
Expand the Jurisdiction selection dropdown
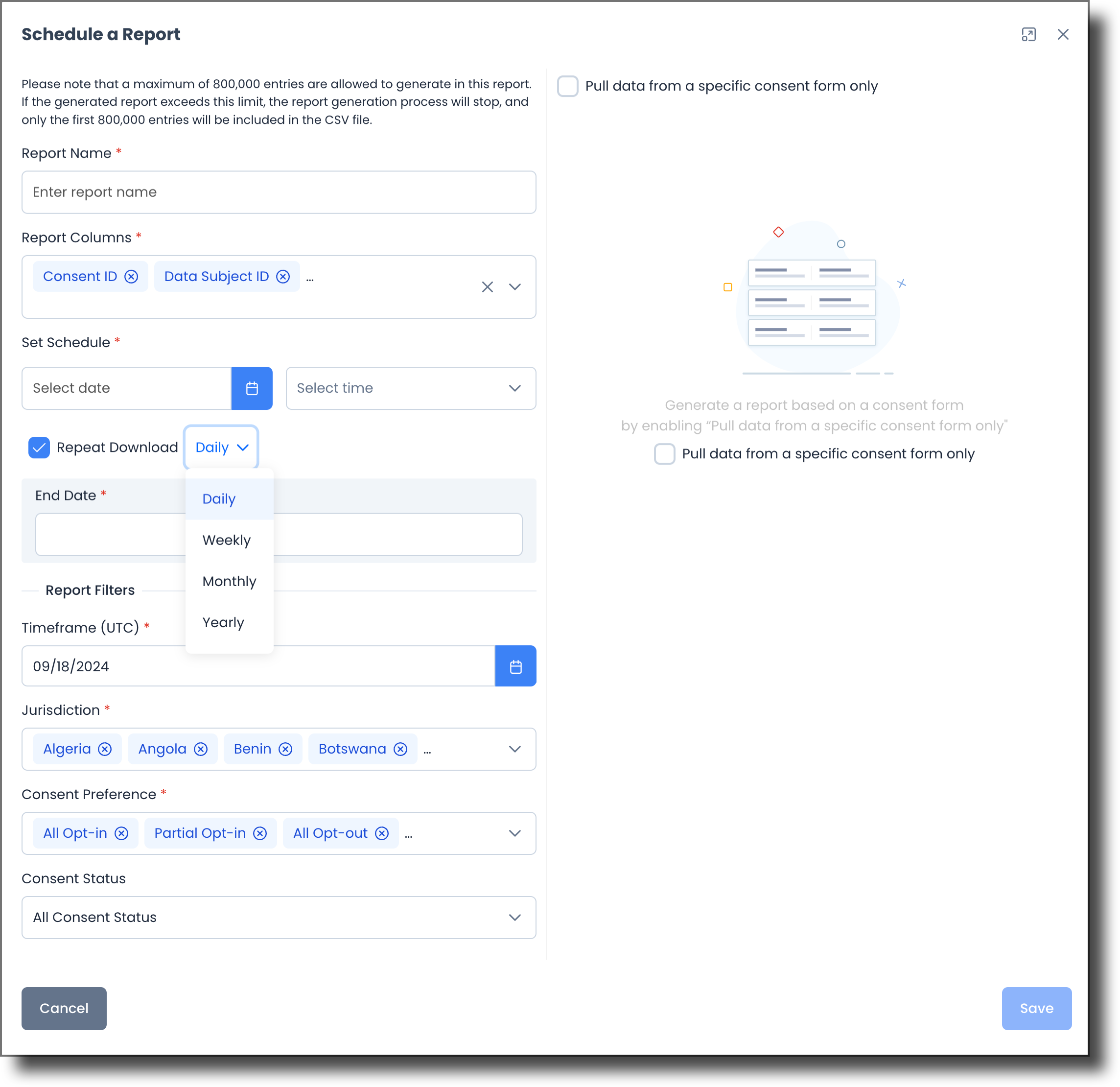(x=514, y=749)
